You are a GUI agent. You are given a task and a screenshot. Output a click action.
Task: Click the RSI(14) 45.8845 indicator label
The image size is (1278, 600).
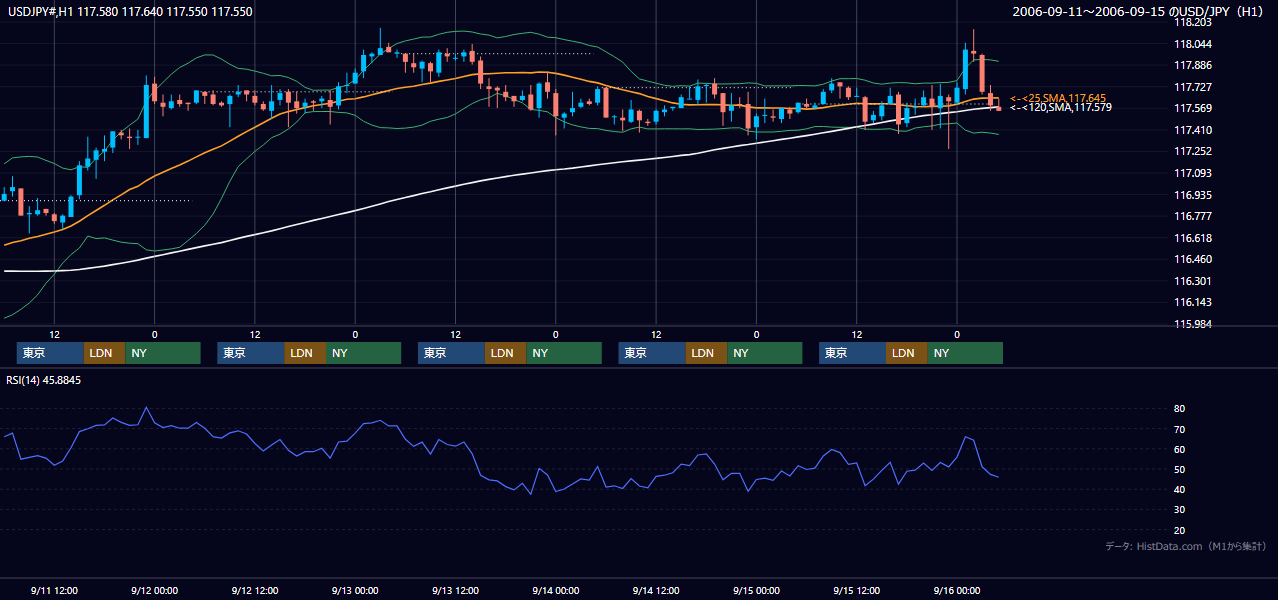click(44, 380)
